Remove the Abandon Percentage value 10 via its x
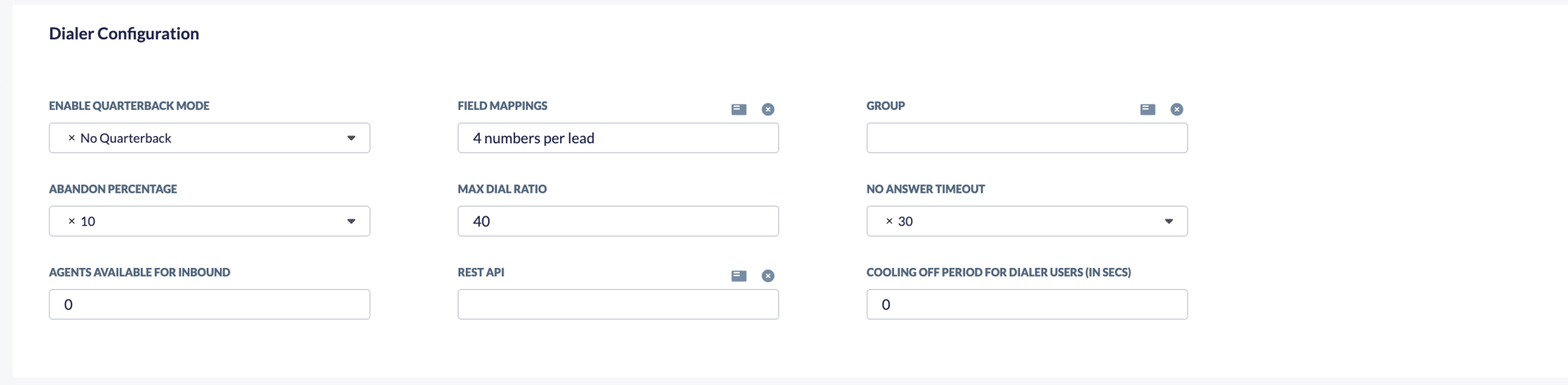Viewport: 1568px width, 385px height. click(x=71, y=221)
